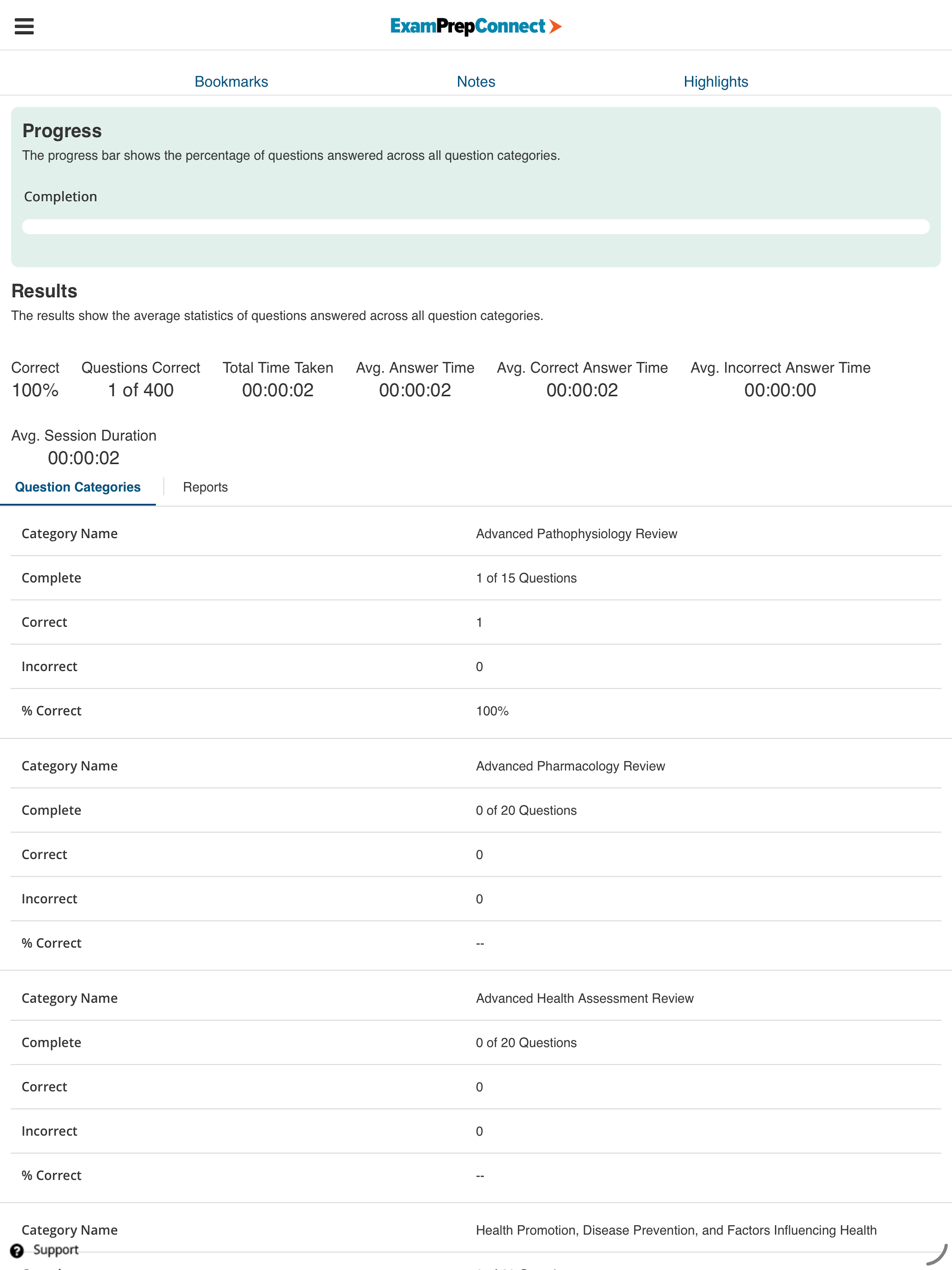Image resolution: width=952 pixels, height=1270 pixels.
Task: Switch to the Reports tab
Action: [x=205, y=487]
